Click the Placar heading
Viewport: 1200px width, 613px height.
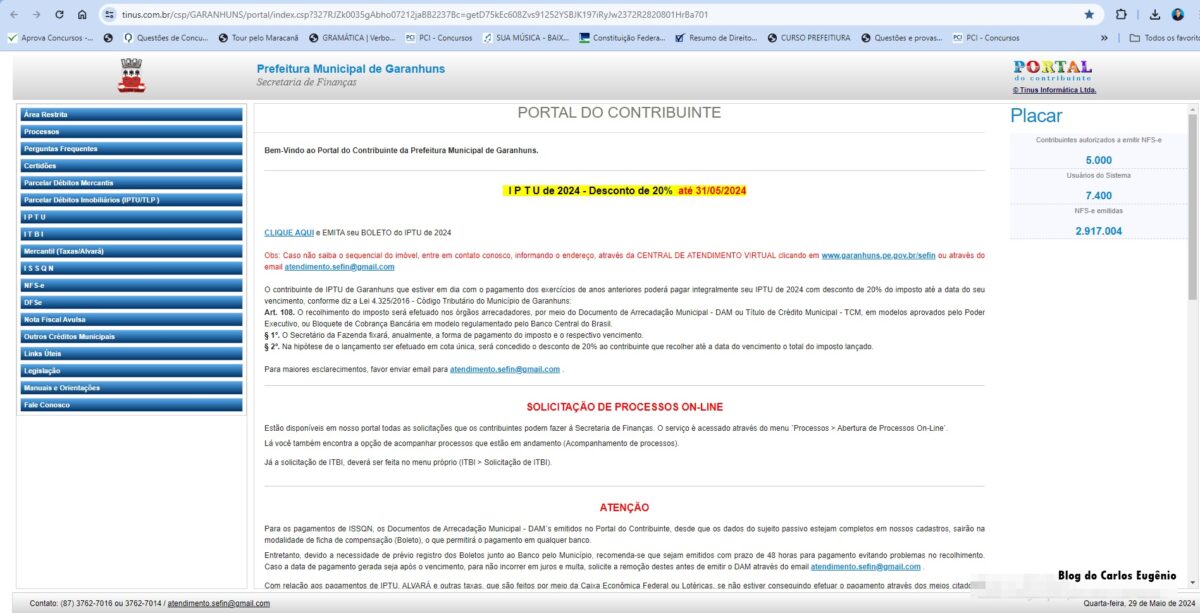click(1036, 116)
